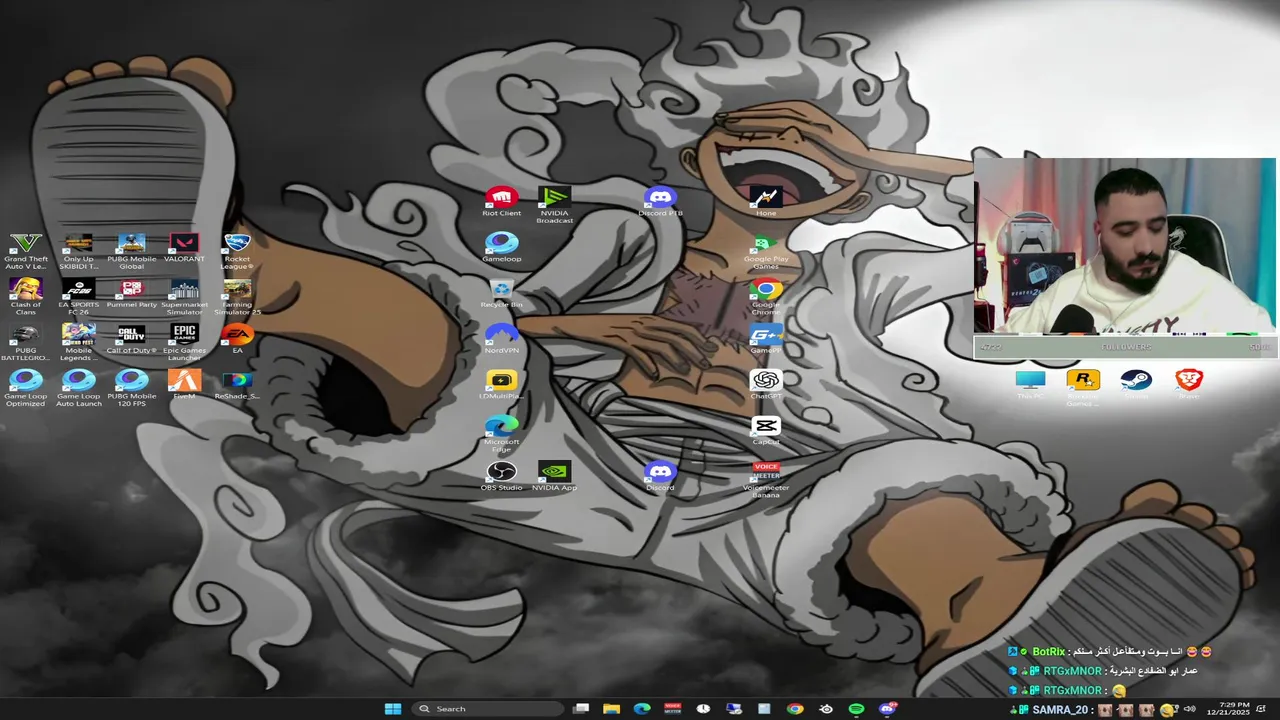Select the EA SPORTS FC 26 icon
Image resolution: width=1280 pixels, height=720 pixels.
(78, 296)
